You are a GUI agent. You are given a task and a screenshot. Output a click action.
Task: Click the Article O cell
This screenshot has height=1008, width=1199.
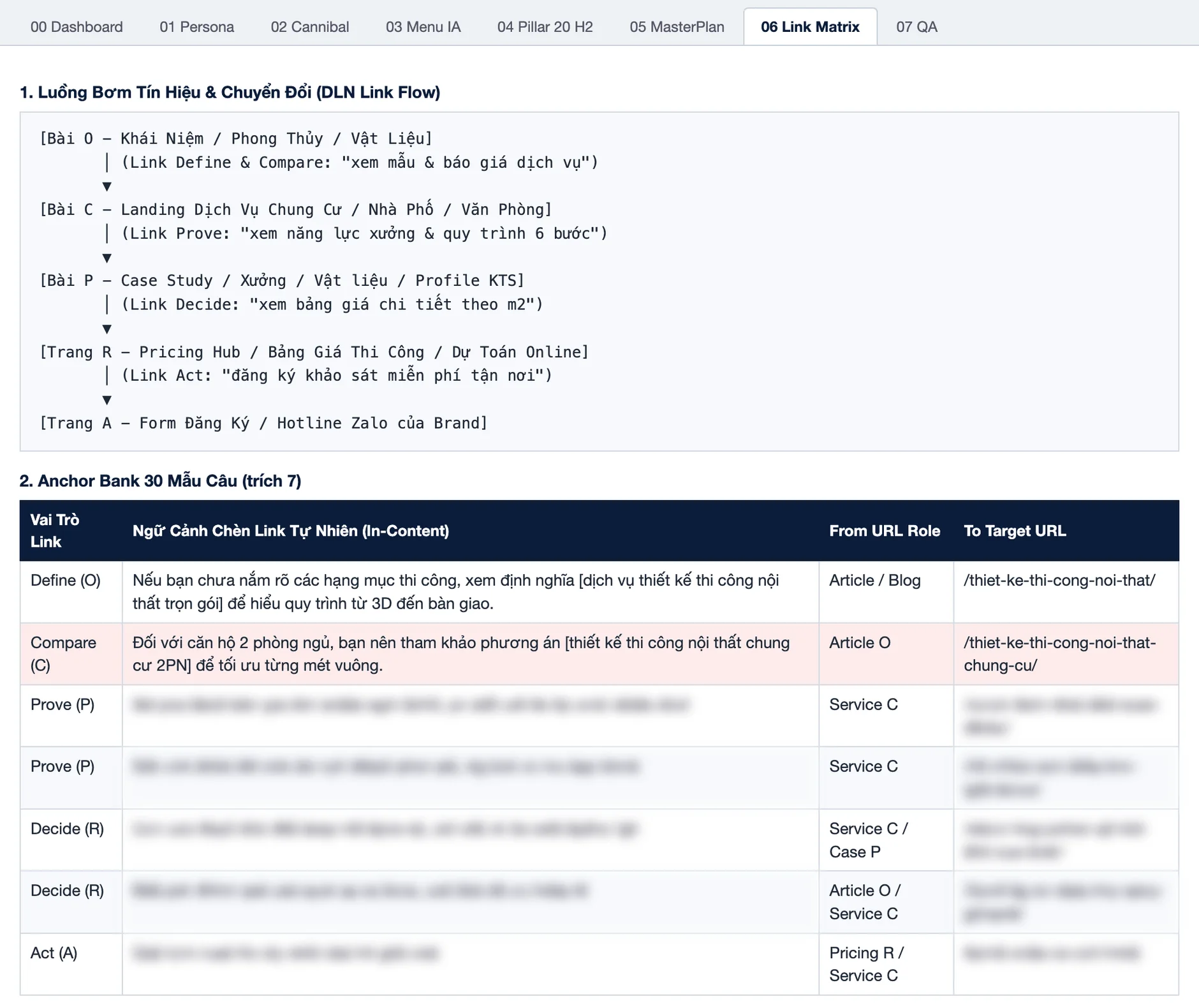[x=886, y=654]
